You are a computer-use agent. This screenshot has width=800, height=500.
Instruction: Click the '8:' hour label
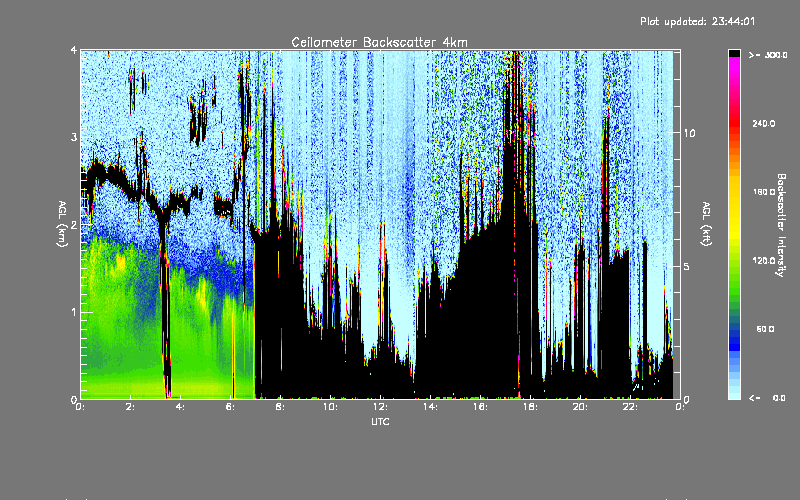(281, 407)
